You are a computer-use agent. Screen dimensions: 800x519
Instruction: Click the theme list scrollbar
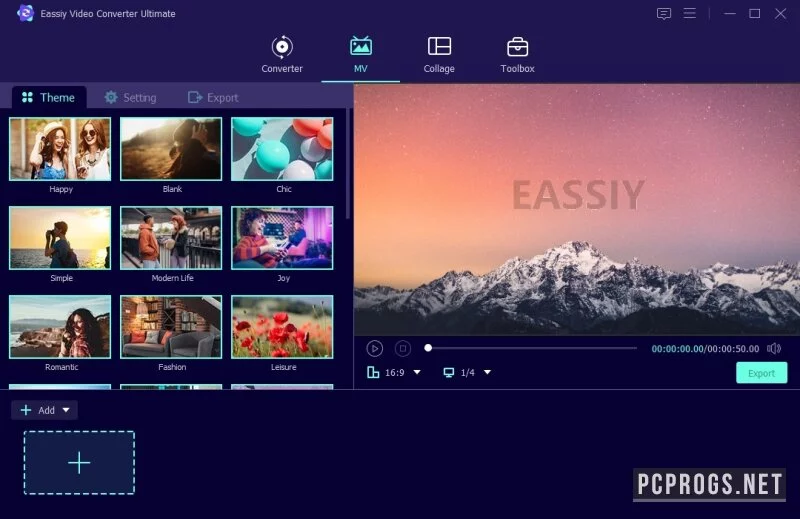point(347,163)
